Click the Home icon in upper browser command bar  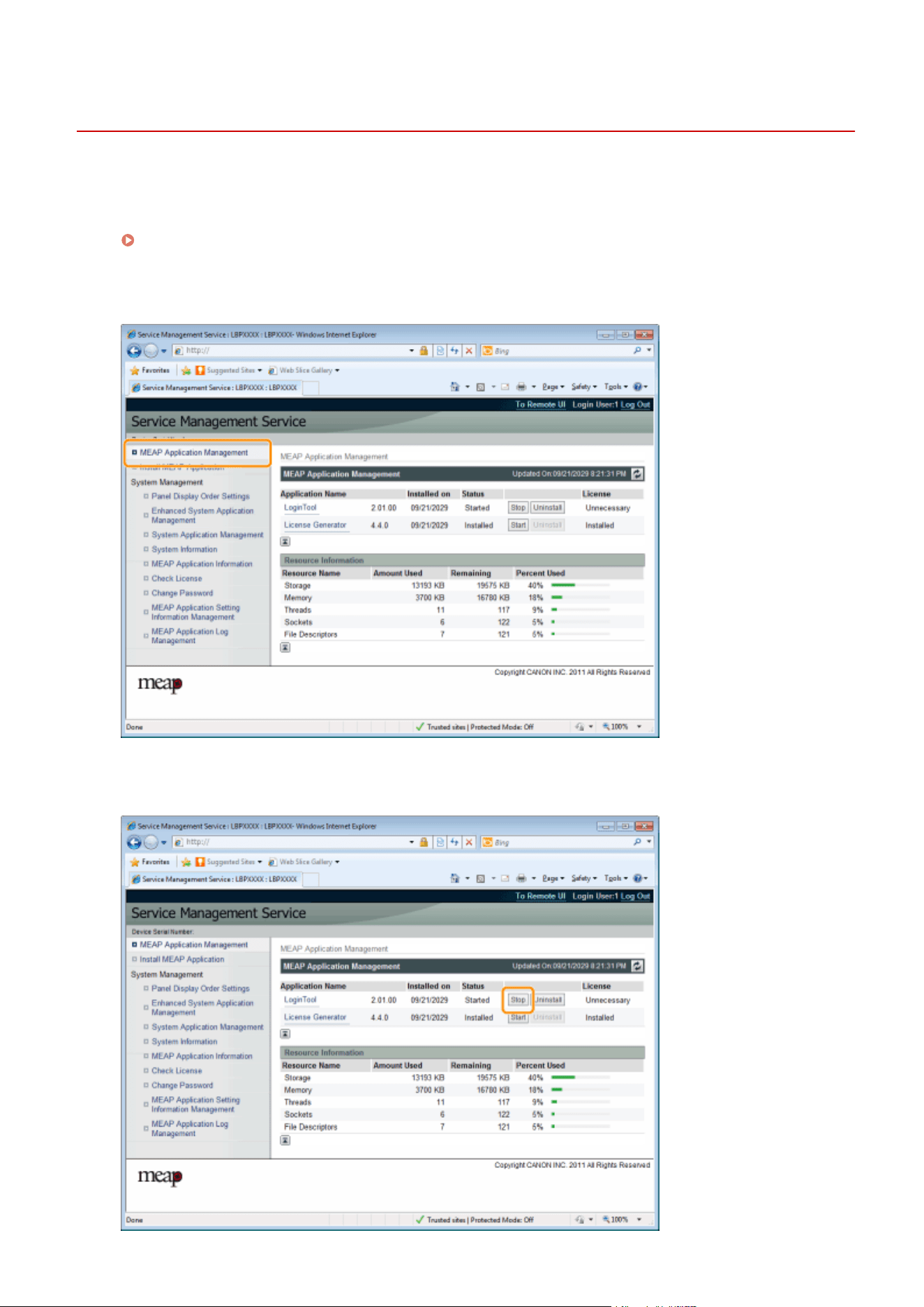pos(455,387)
